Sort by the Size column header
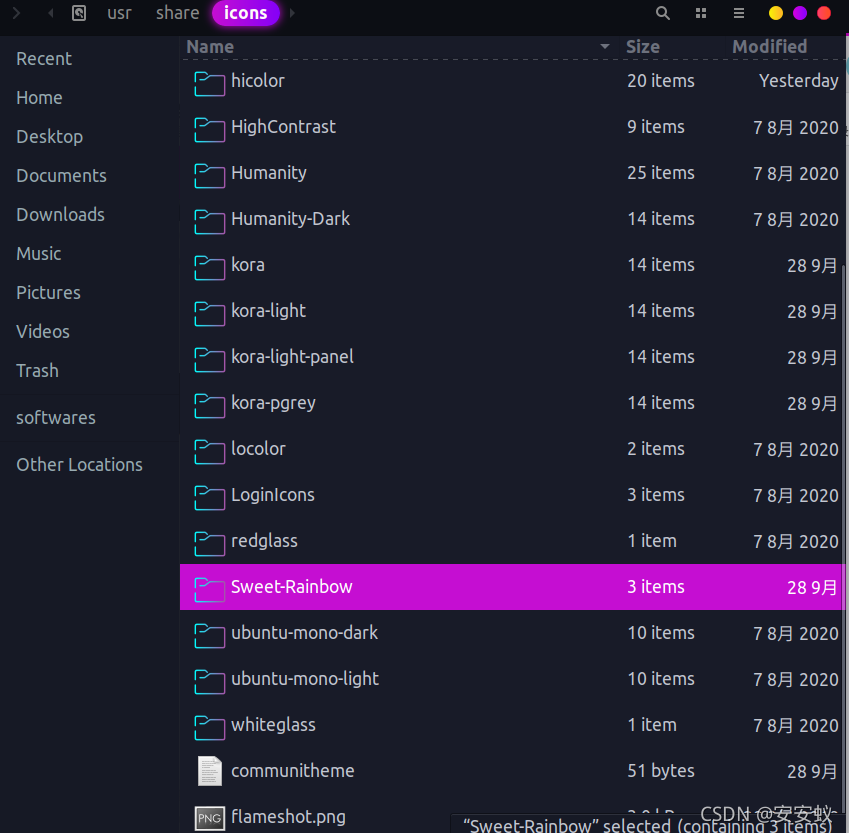This screenshot has width=849, height=833. pos(643,47)
